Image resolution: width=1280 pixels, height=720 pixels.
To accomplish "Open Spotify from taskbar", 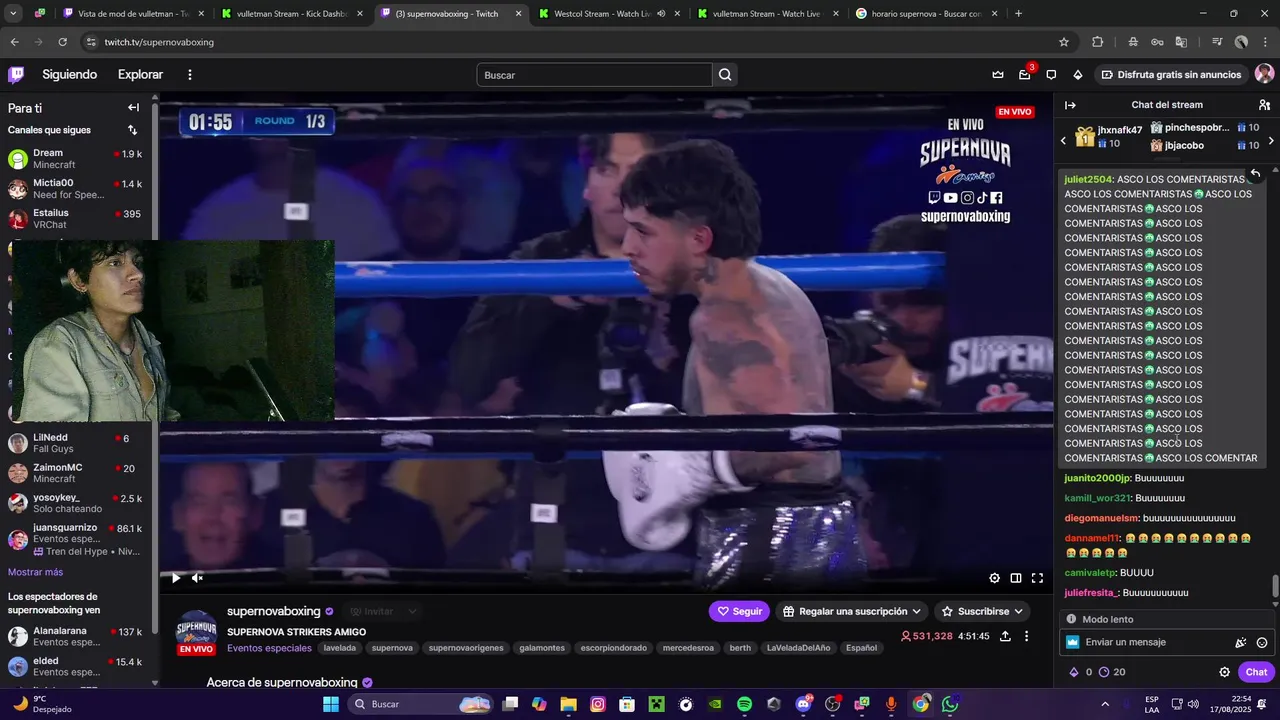I will click(x=744, y=704).
